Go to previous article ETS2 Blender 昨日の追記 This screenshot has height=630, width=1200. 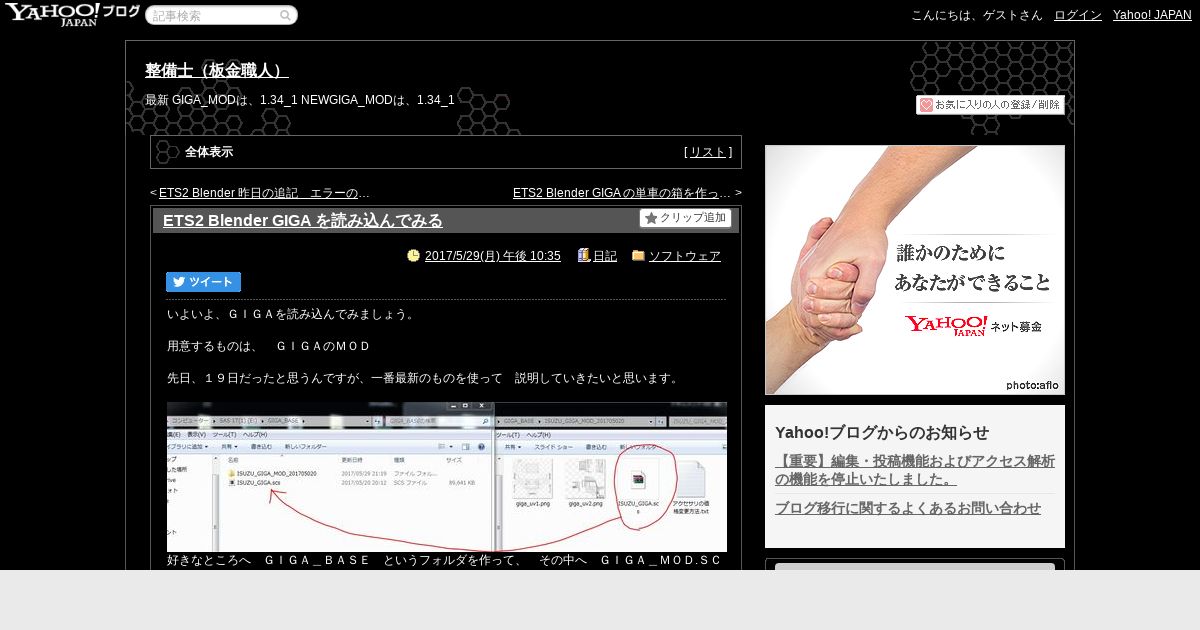[264, 193]
